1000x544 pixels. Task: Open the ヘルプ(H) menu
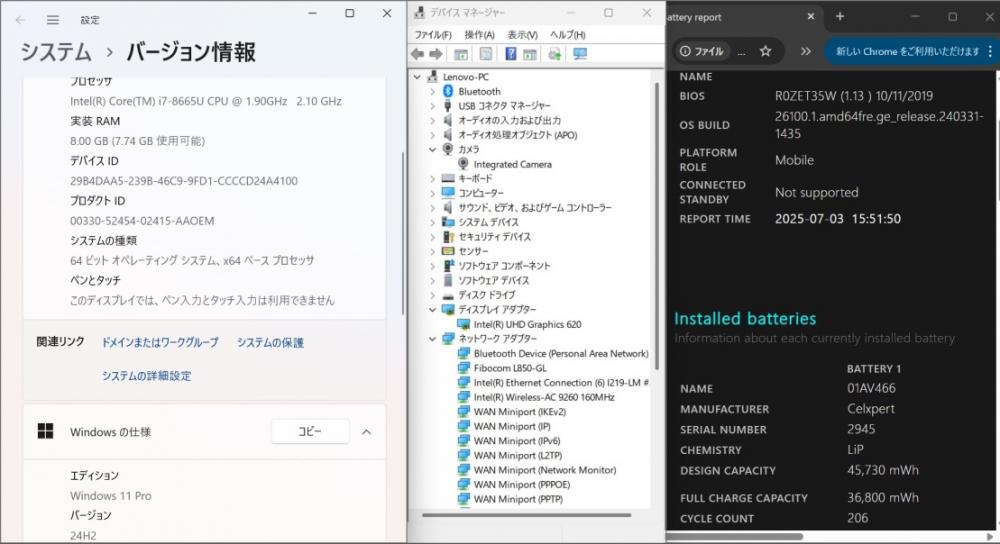[568, 34]
